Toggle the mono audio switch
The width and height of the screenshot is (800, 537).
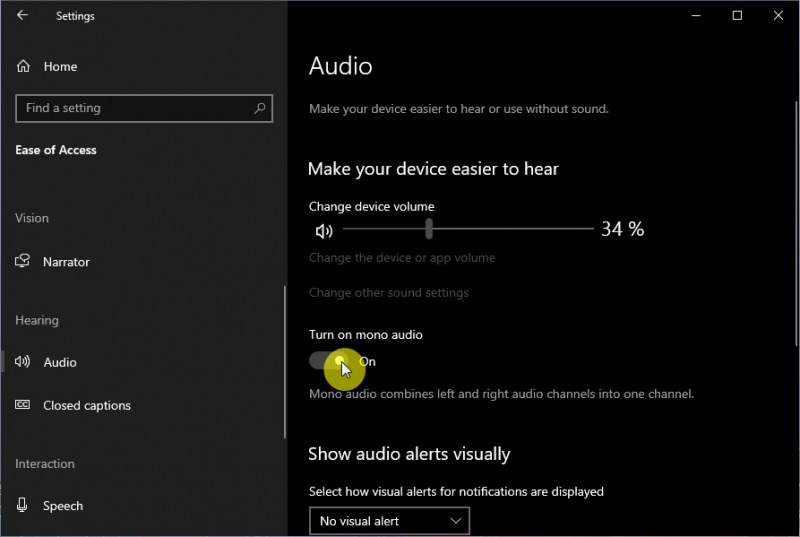point(329,361)
